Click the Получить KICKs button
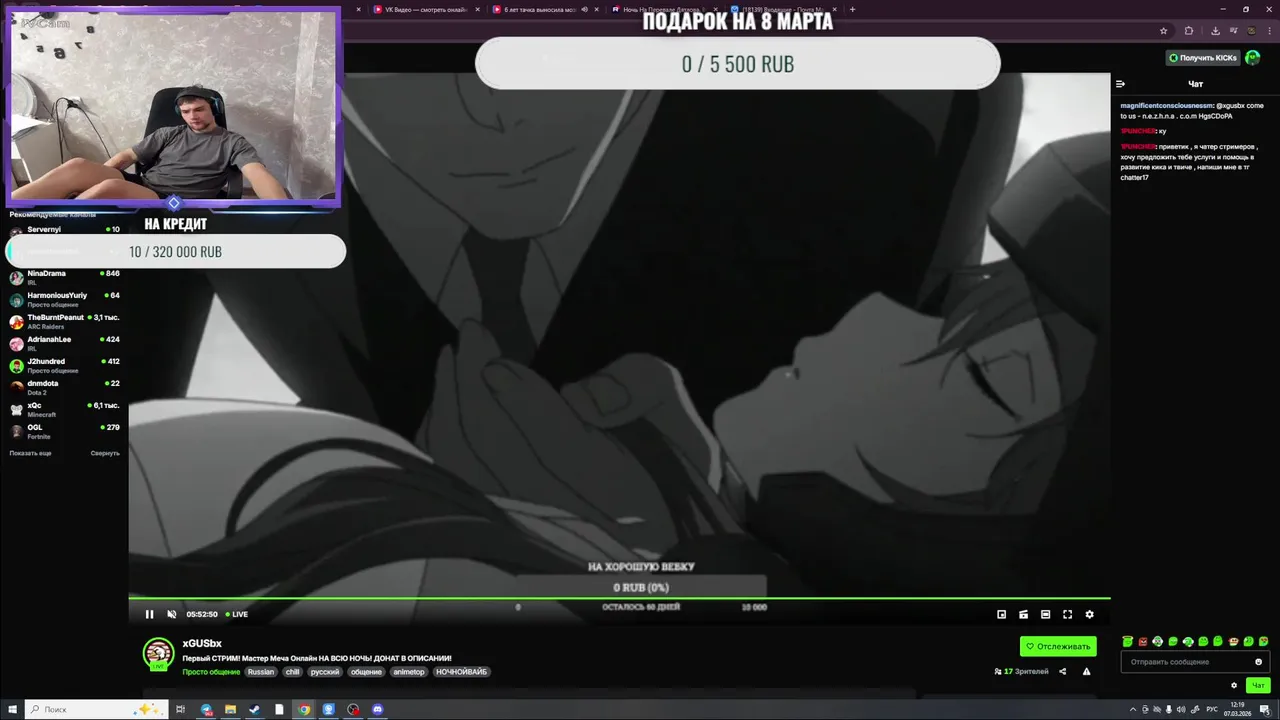1280x720 pixels. 1203,58
